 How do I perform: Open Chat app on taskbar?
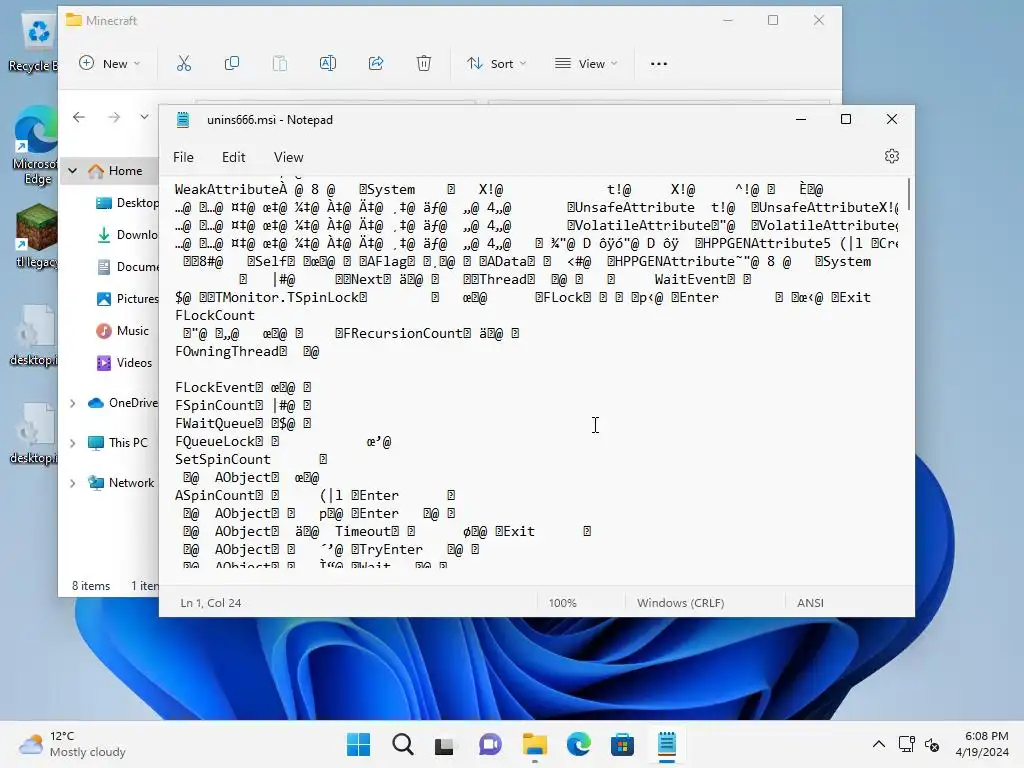(x=490, y=744)
